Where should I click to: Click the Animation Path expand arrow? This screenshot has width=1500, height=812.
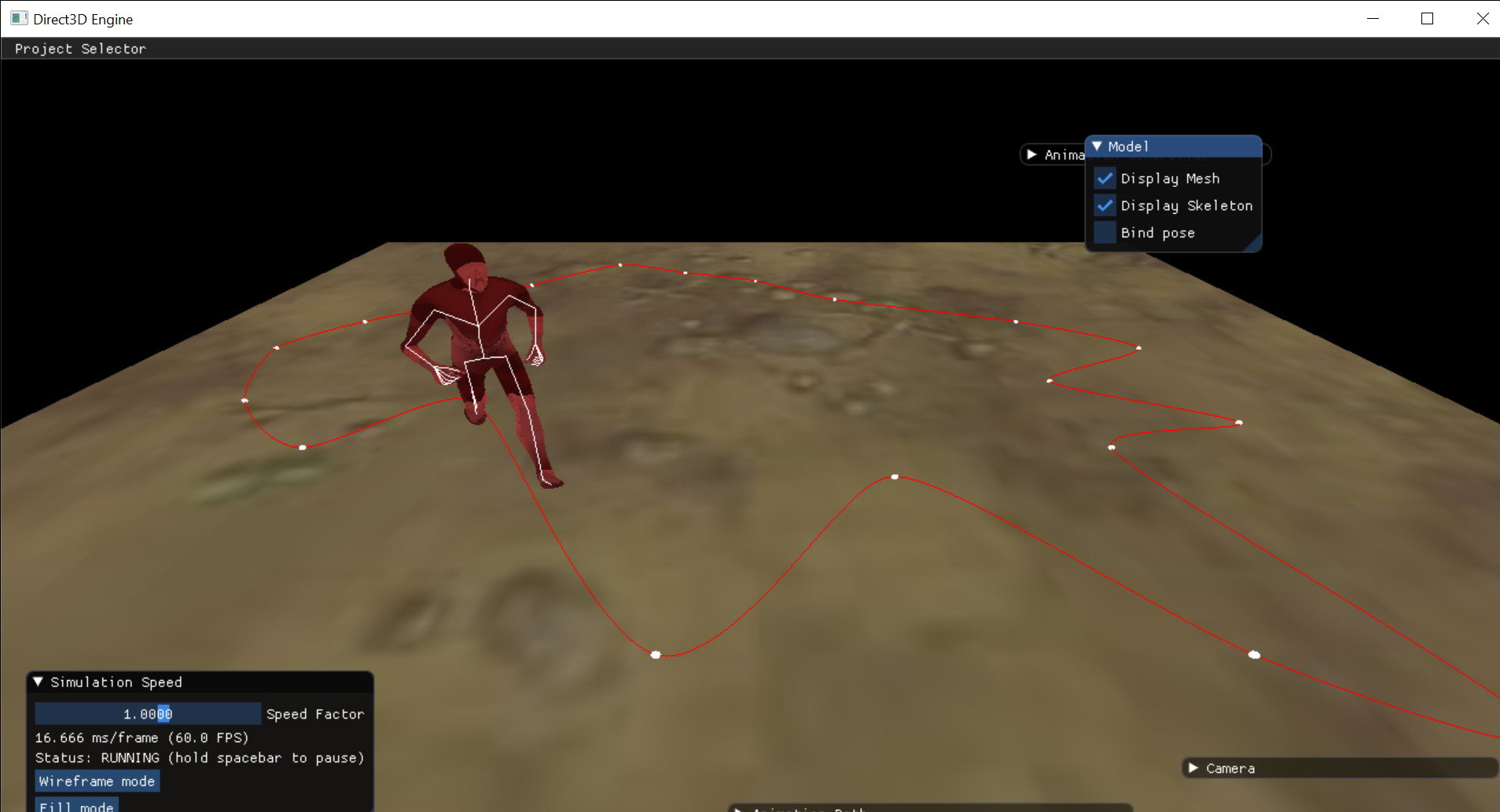pos(737,809)
